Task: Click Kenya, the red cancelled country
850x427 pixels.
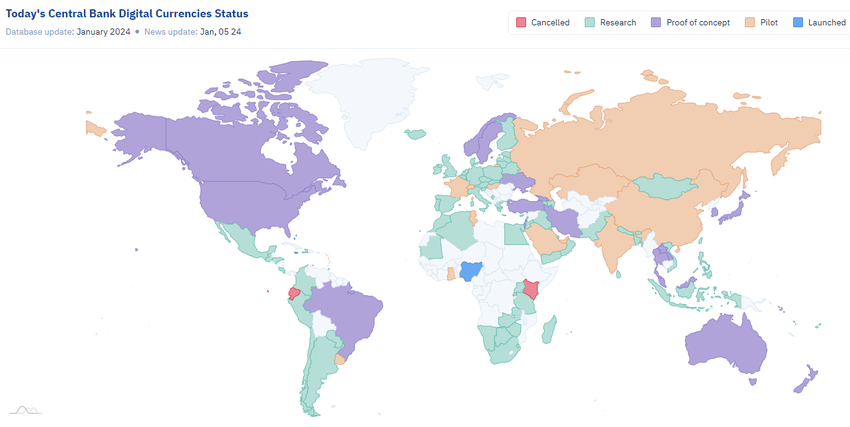Action: pos(533,293)
